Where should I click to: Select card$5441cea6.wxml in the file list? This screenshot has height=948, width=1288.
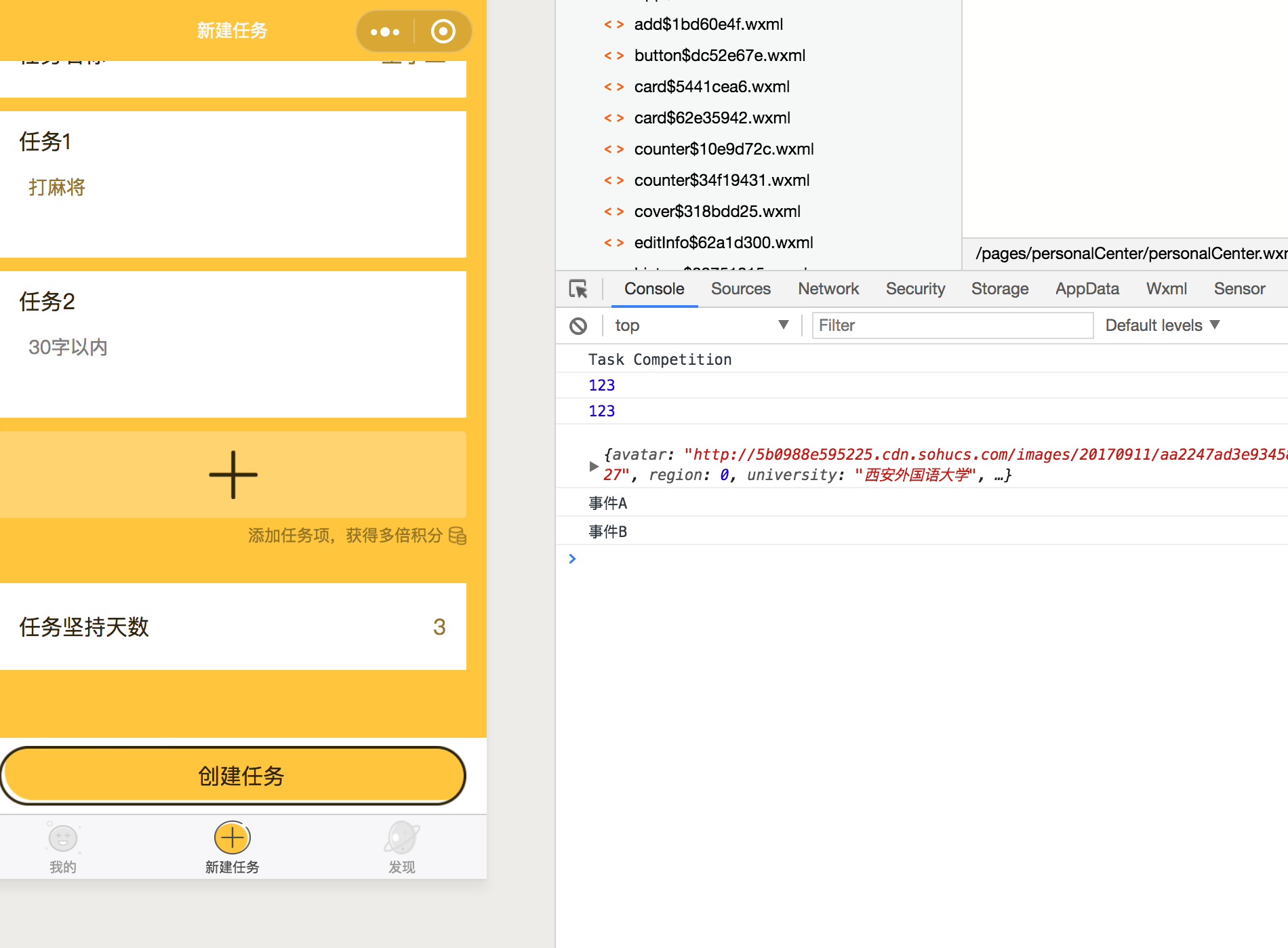coord(711,86)
